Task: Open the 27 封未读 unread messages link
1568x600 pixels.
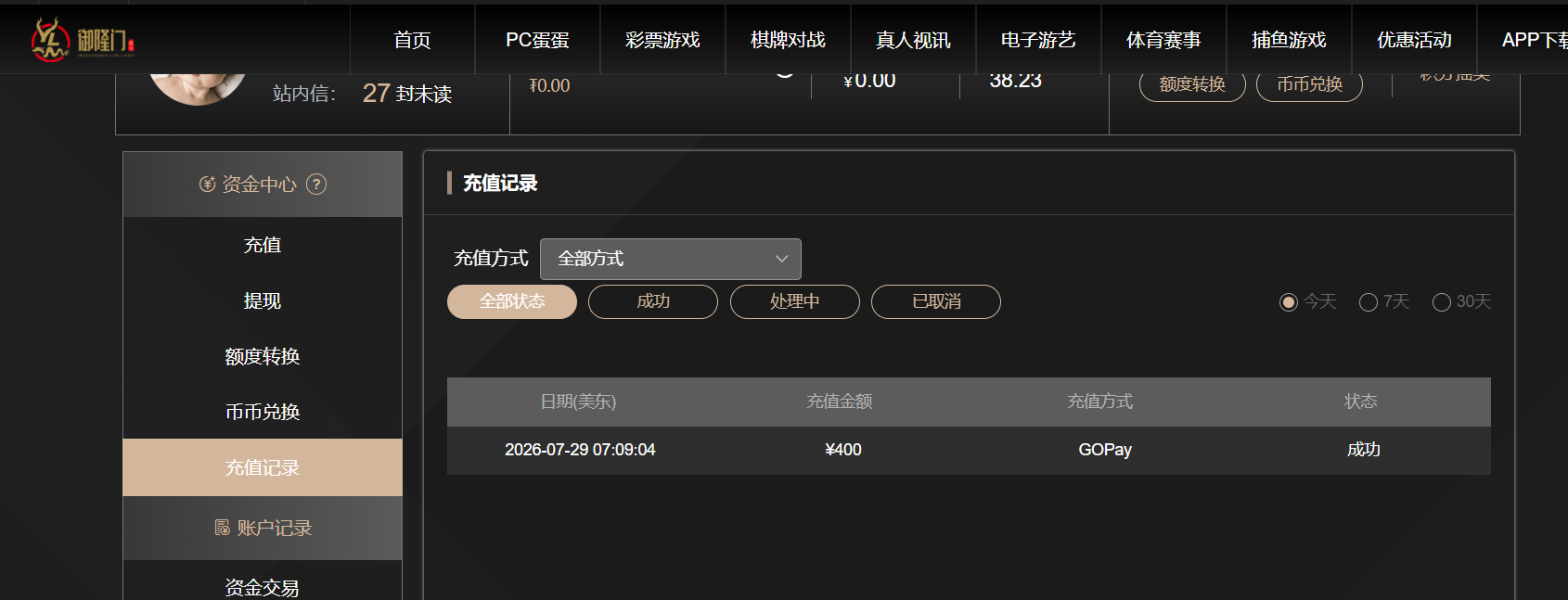Action: 407,94
